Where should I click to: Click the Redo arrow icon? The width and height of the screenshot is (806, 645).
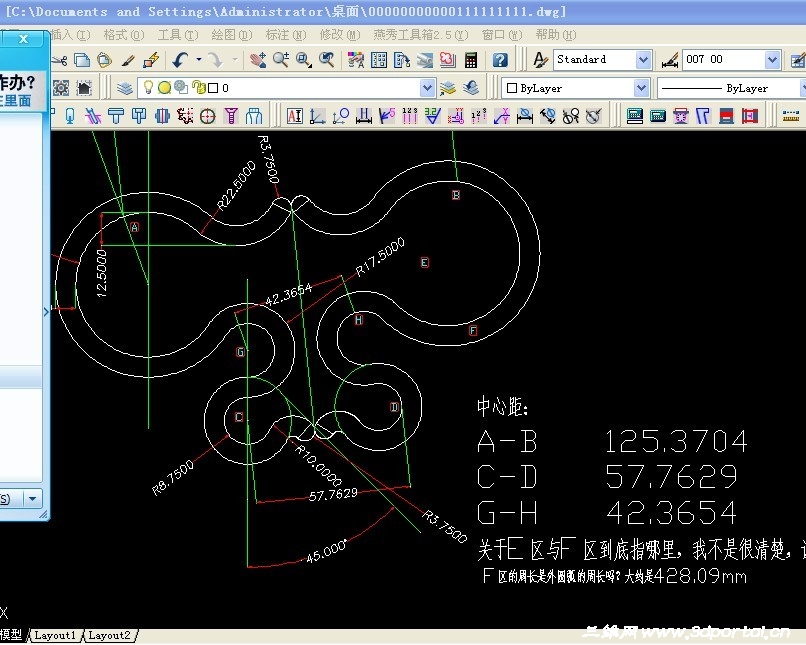[x=215, y=60]
